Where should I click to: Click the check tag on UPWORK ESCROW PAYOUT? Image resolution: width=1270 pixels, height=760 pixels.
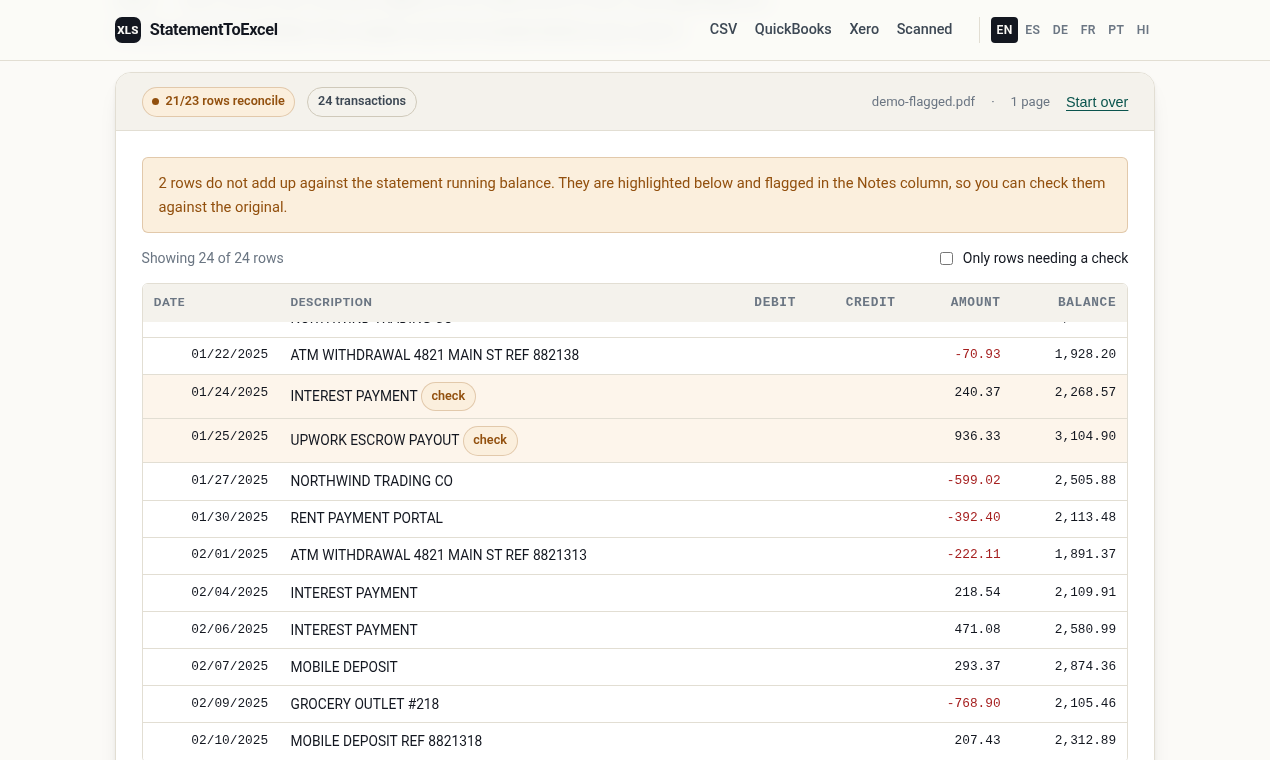tap(490, 440)
